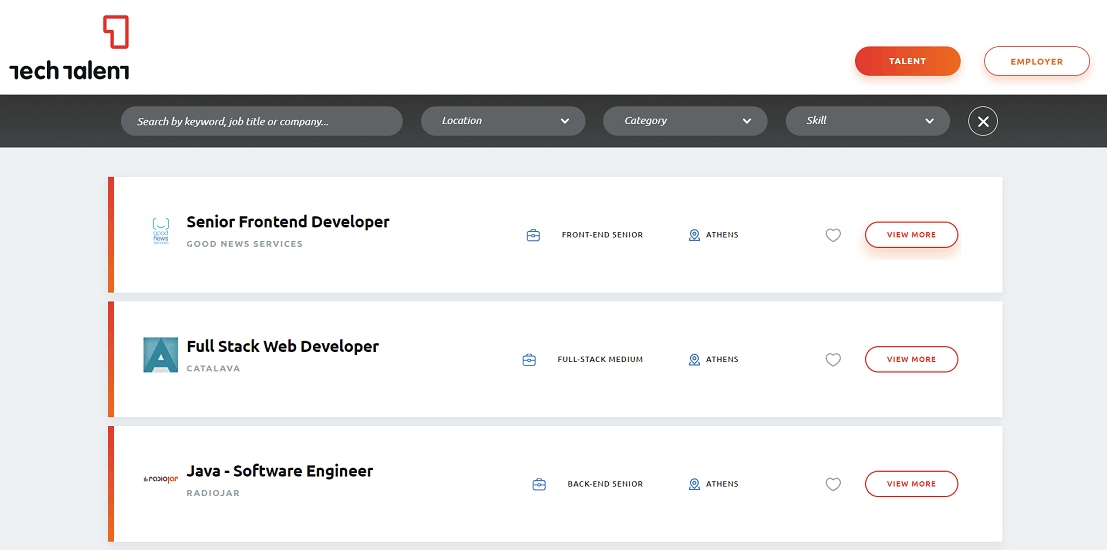Open the Senior Frontend Developer job title

(288, 222)
